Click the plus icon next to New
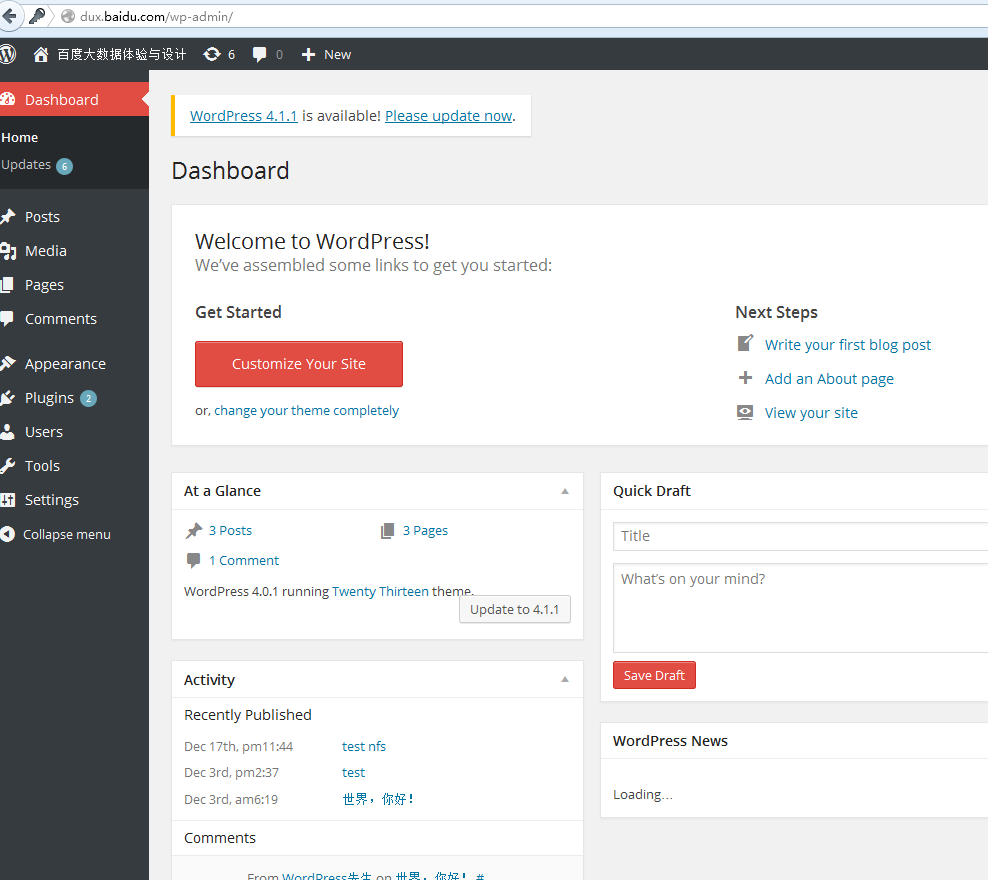This screenshot has height=880, width=988. [308, 55]
